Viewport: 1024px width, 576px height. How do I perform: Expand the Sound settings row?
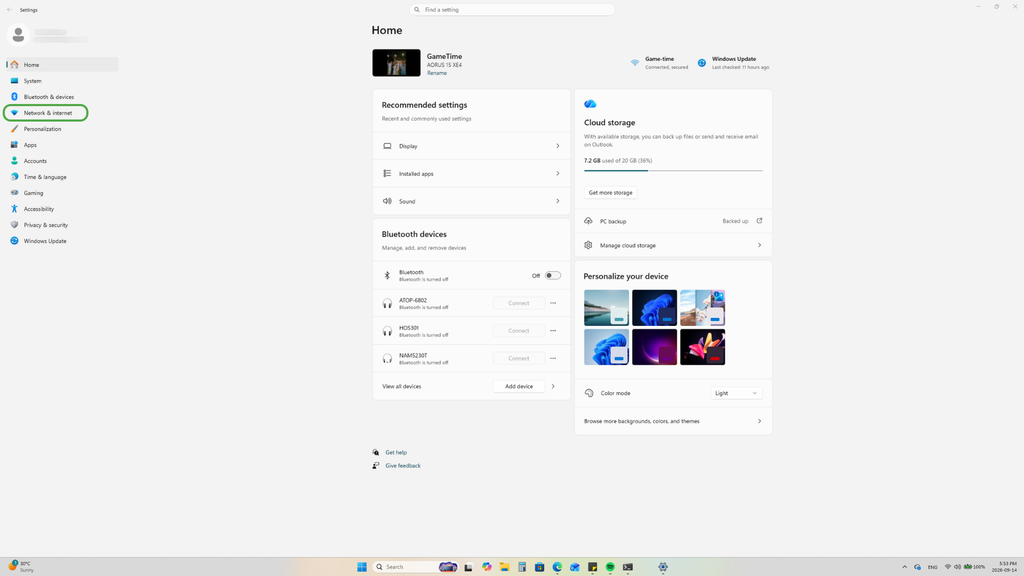click(x=472, y=201)
